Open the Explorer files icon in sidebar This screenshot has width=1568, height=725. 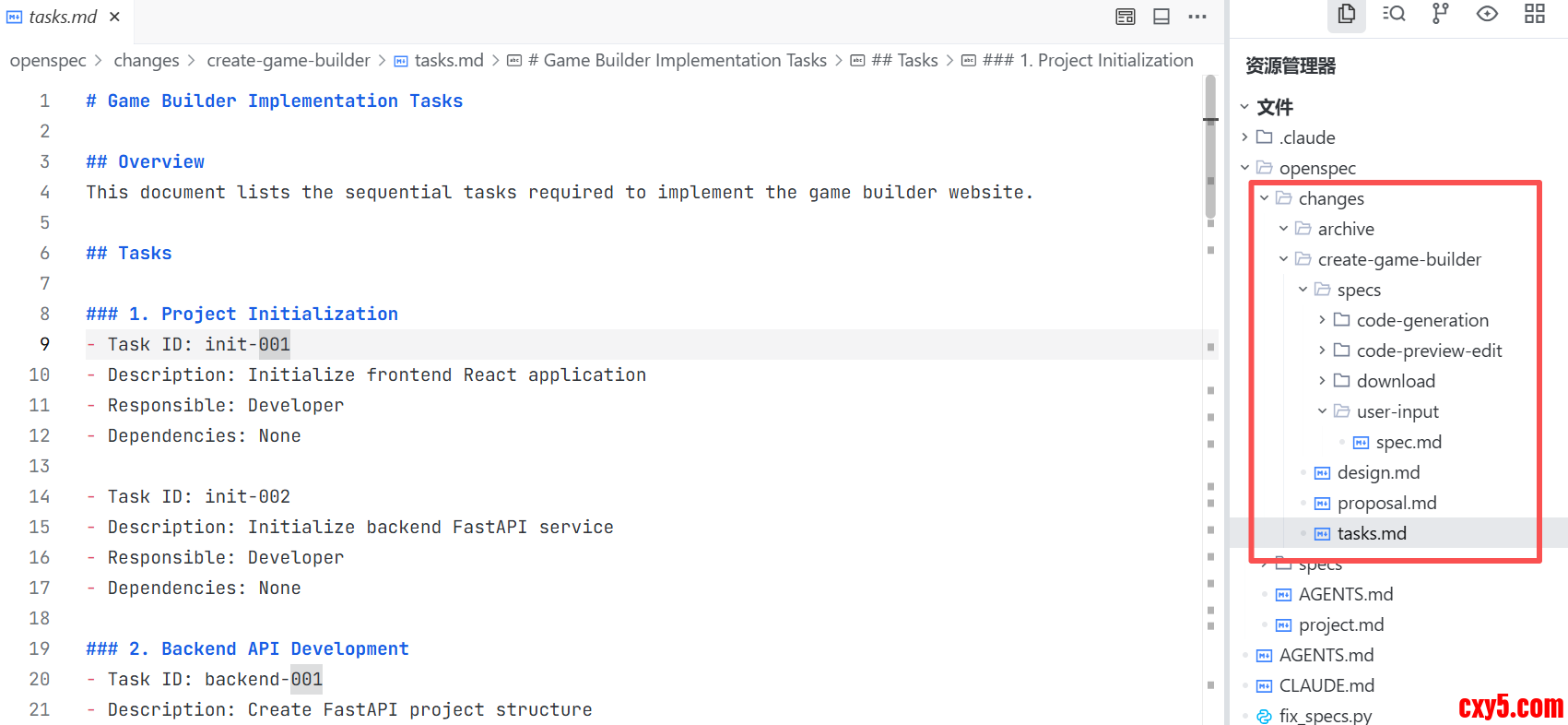click(x=1346, y=14)
